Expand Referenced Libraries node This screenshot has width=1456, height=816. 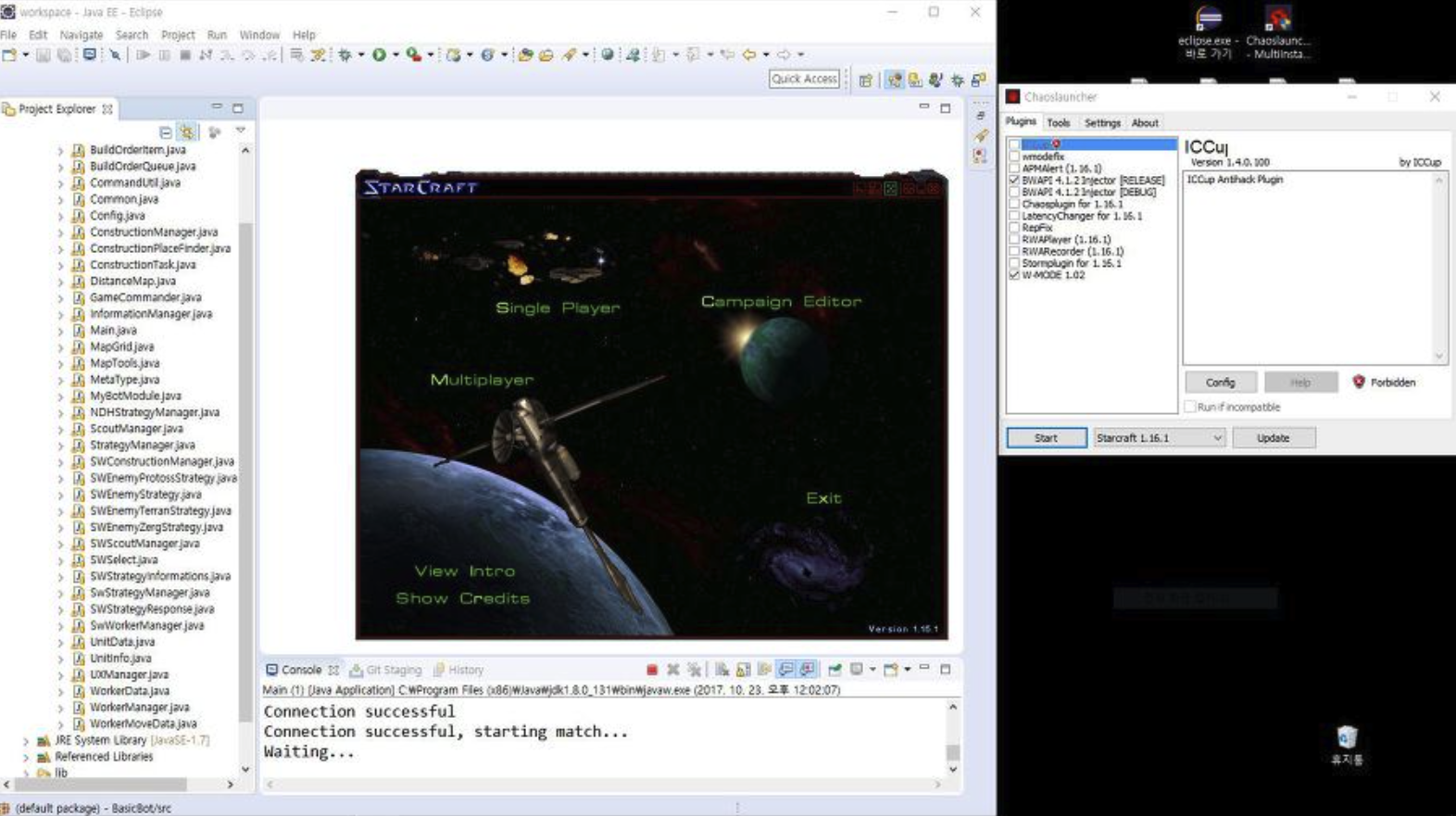26,758
